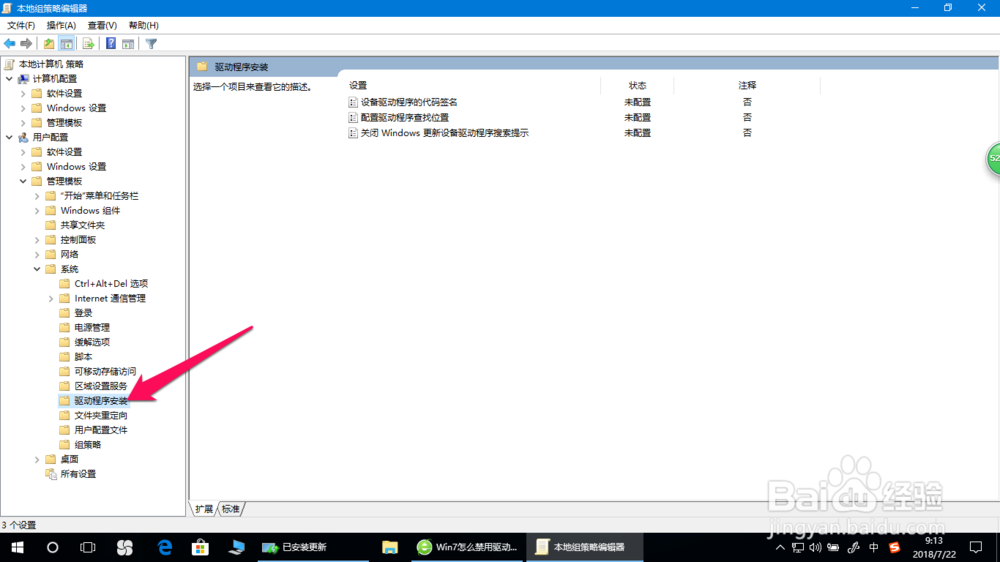Open 文件(F) menu
Viewport: 1000px width, 562px height.
[x=21, y=26]
